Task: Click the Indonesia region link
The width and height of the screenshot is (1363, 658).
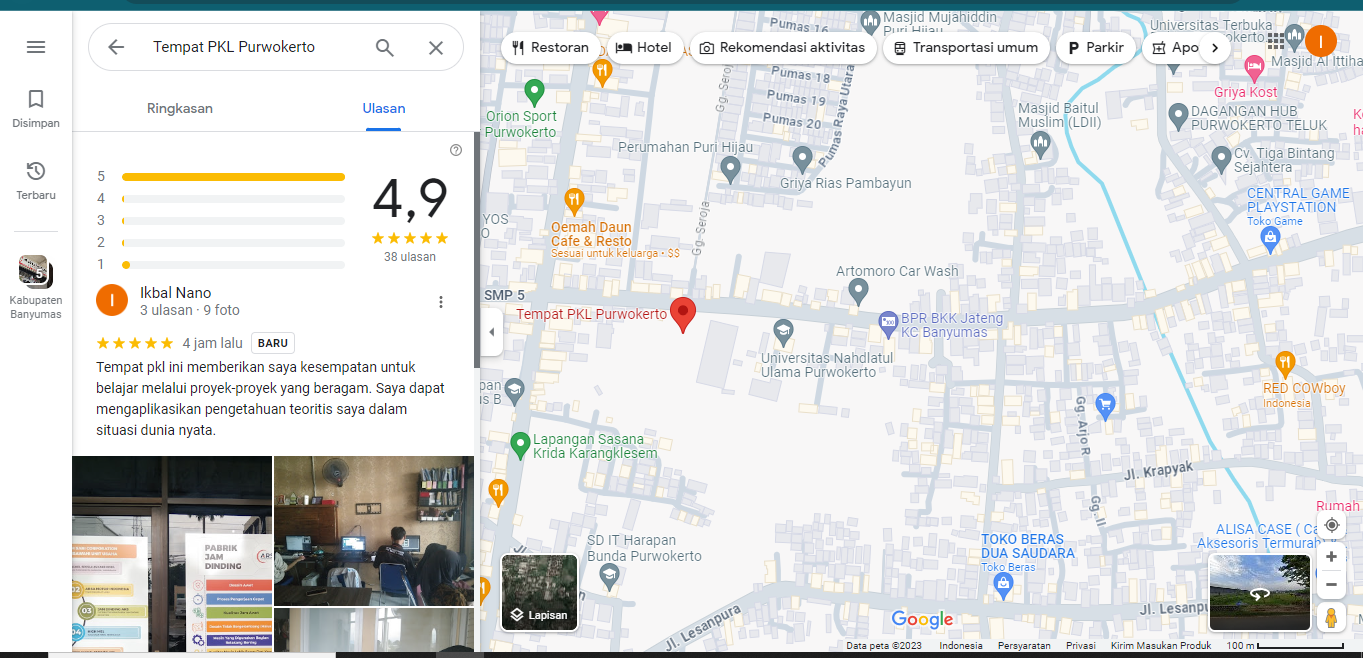Action: [x=961, y=646]
